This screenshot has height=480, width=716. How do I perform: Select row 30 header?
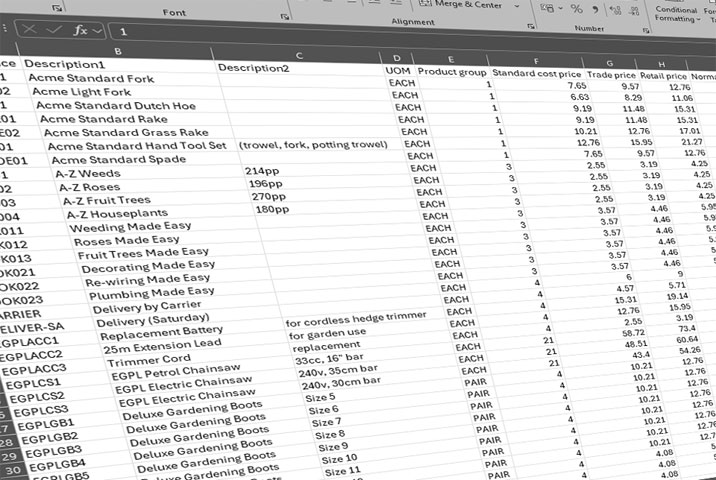pyautogui.click(x=13, y=470)
